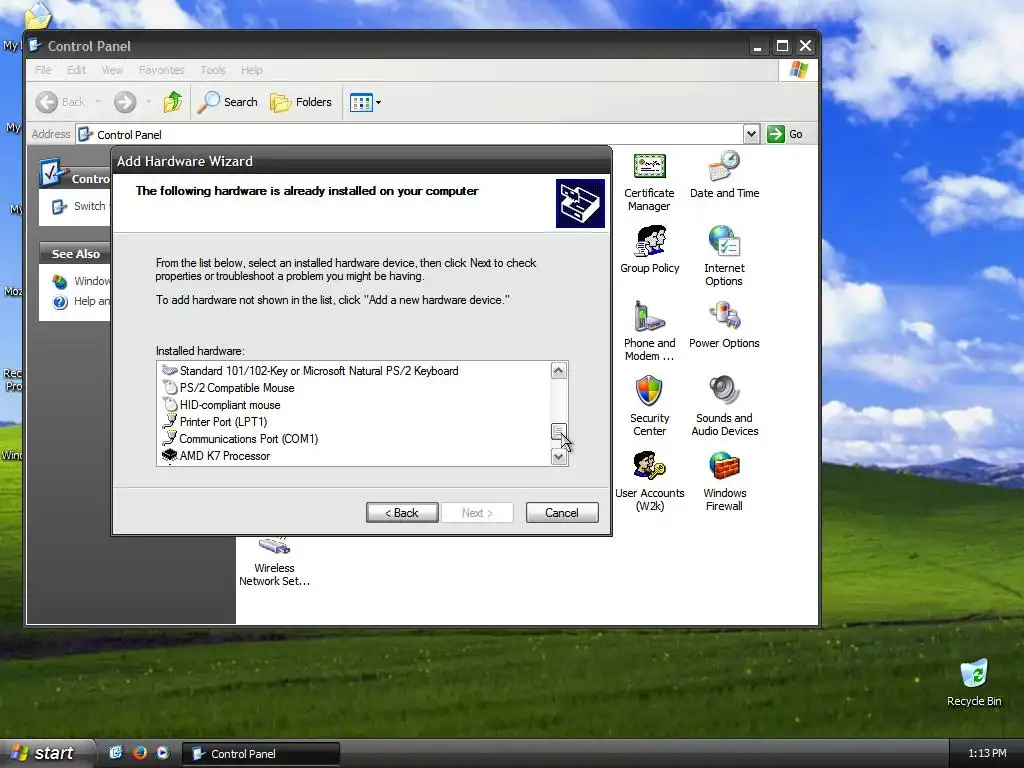
Task: Open the File menu
Action: point(43,70)
